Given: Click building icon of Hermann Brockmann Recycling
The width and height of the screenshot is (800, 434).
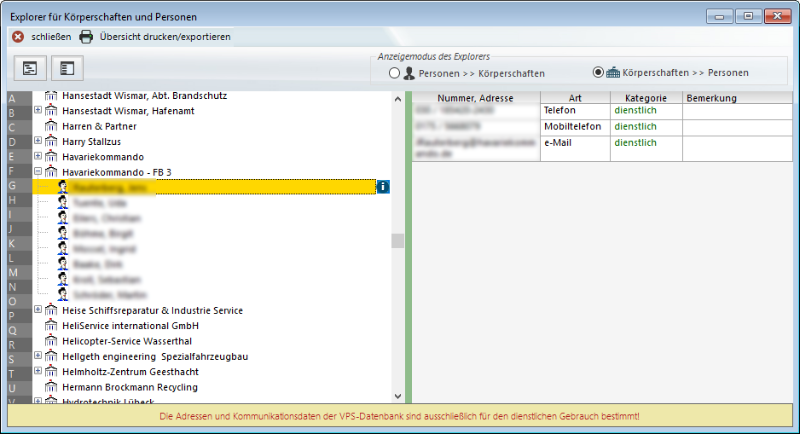Looking at the screenshot, I should click(x=51, y=387).
